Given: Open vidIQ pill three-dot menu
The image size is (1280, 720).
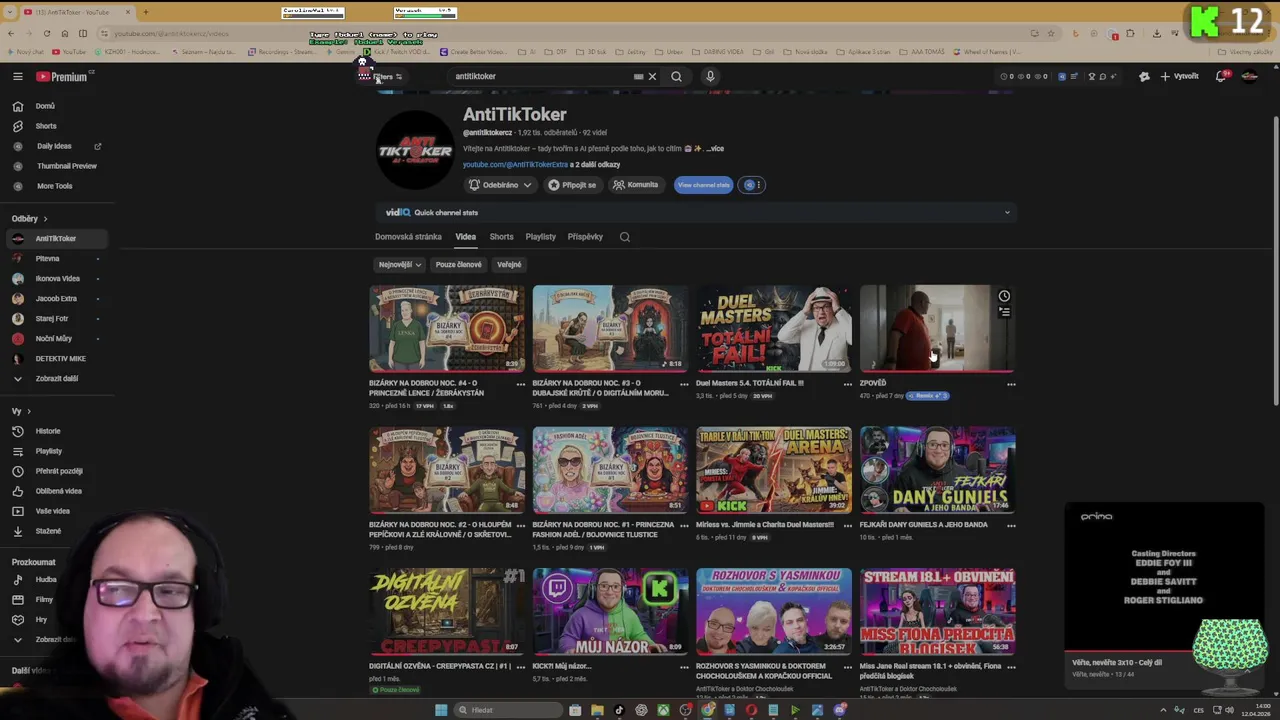Looking at the screenshot, I should click(x=758, y=185).
